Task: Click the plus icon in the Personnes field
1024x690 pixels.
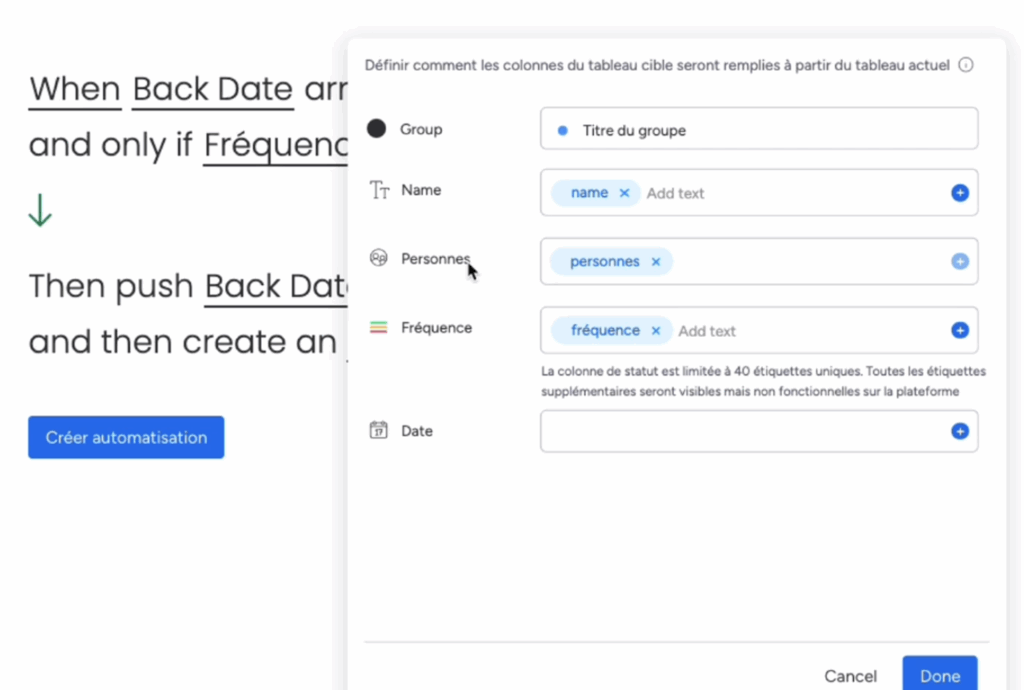Action: 959,261
